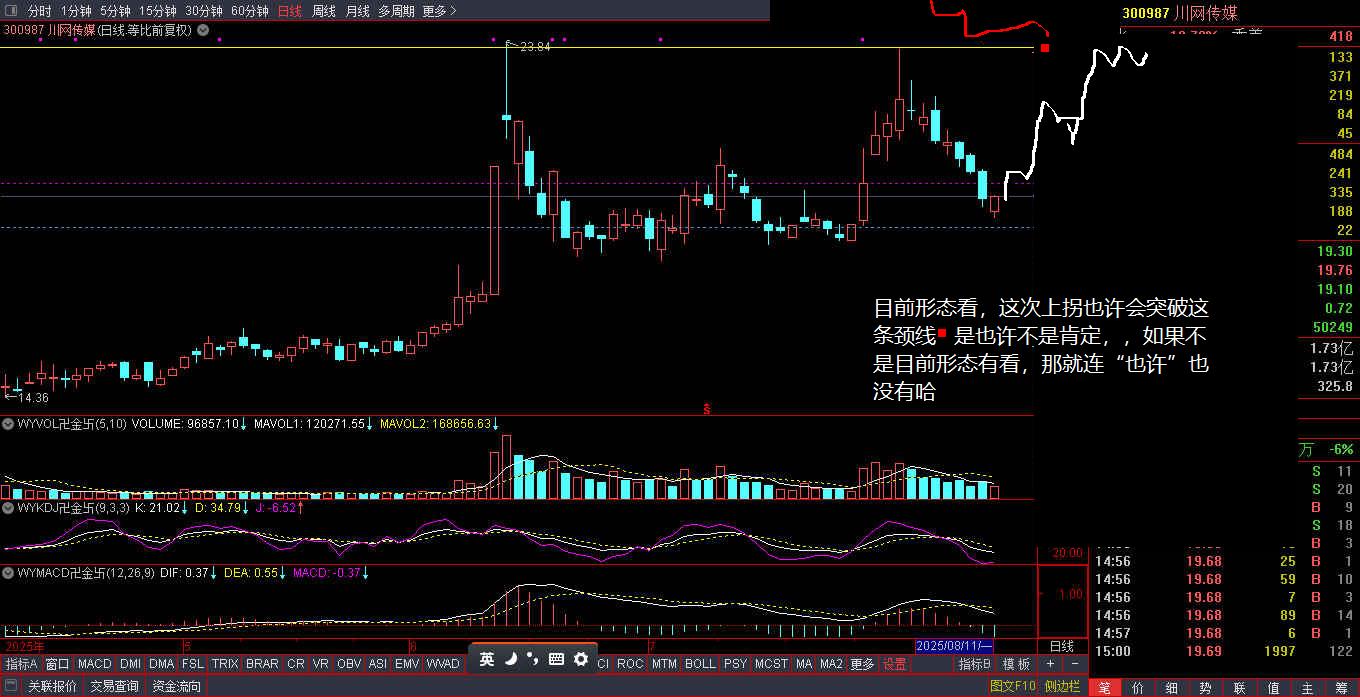
Task: Select the 笔 tick tab
Action: click(1104, 687)
